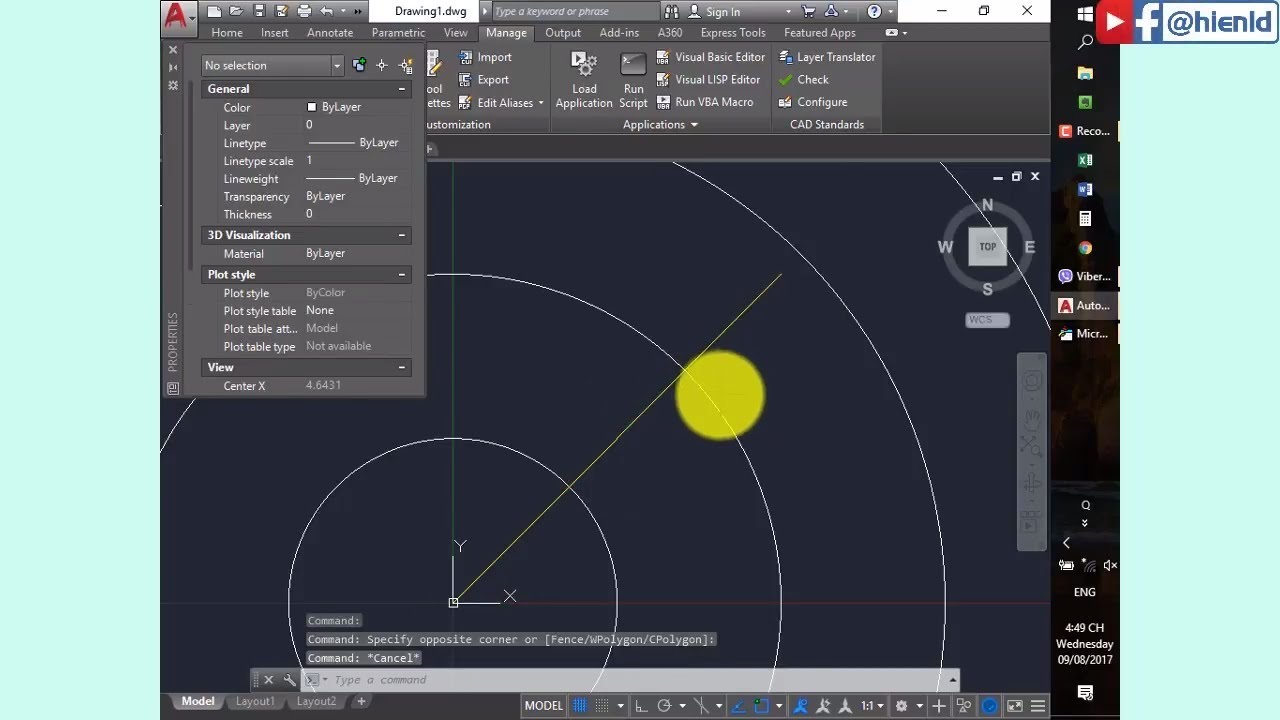The width and height of the screenshot is (1280, 720).
Task: Open the Featured Apps tab
Action: point(820,32)
